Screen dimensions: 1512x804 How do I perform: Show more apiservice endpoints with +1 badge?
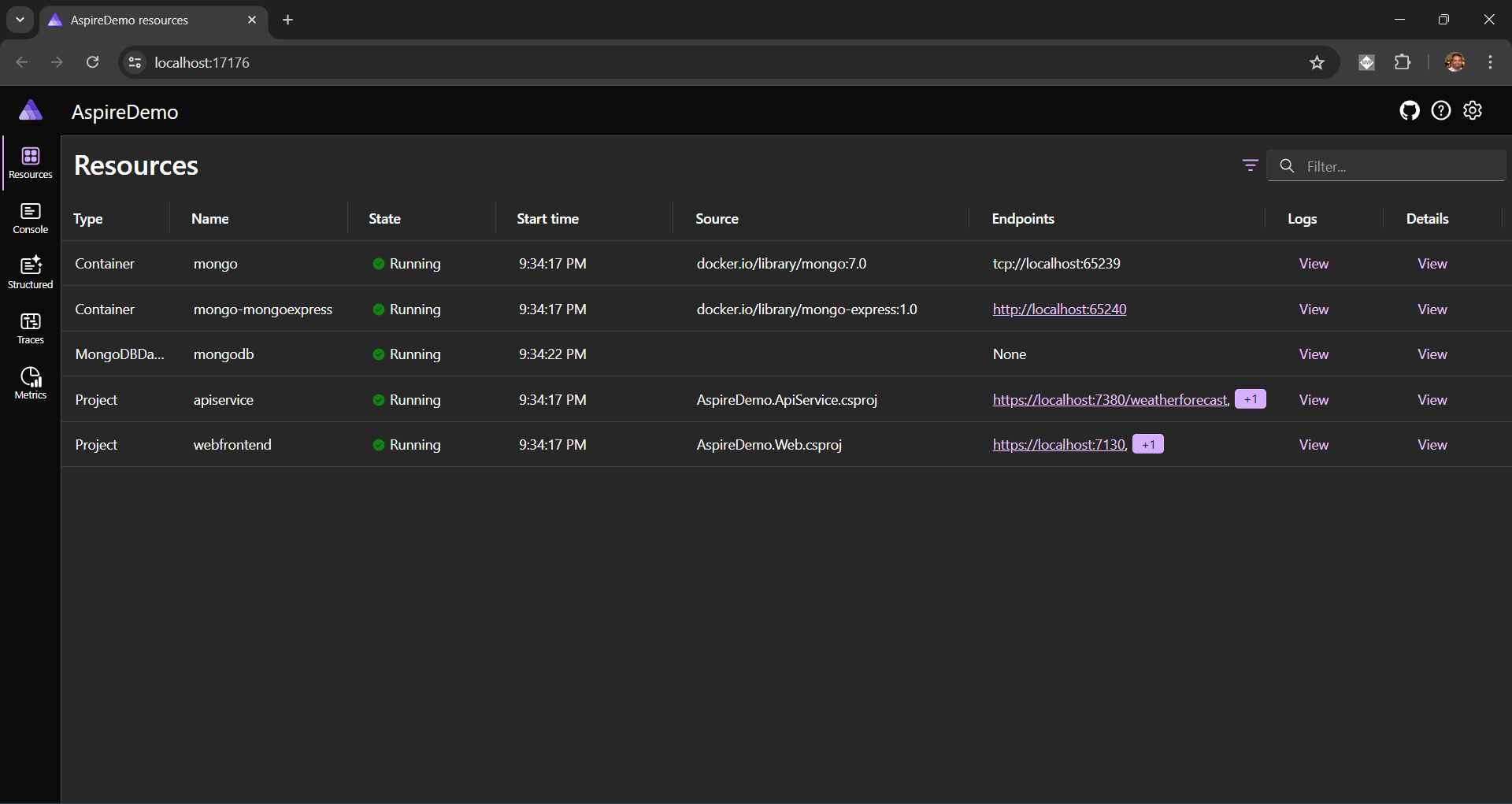[1251, 399]
